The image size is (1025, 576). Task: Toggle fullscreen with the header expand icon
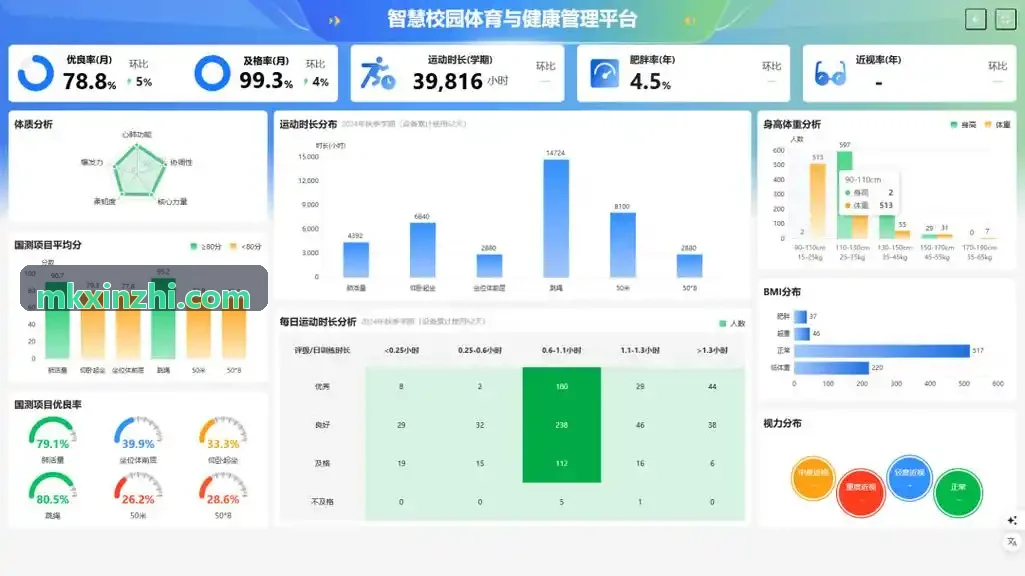(1005, 20)
